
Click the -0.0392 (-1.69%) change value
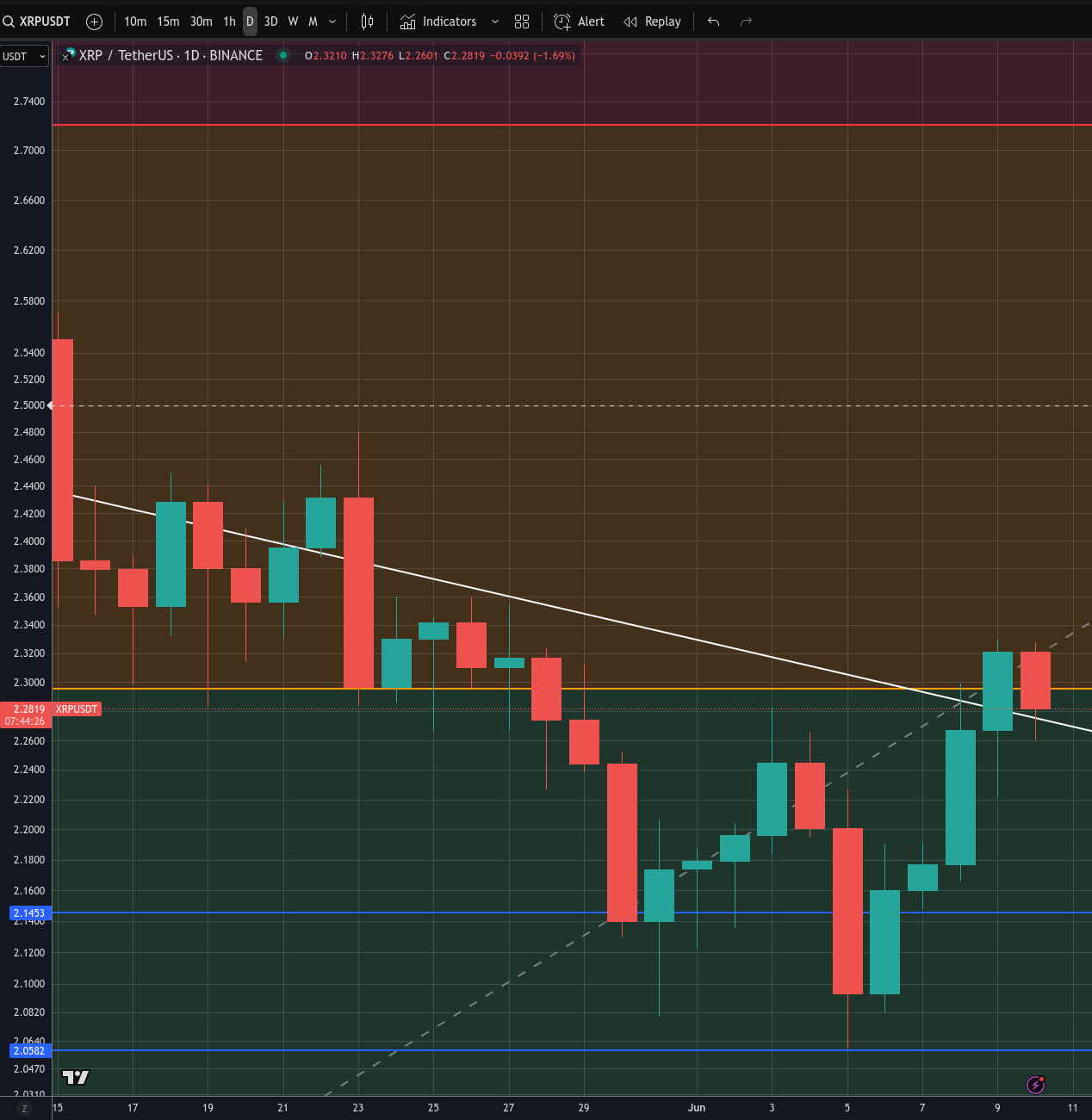(x=533, y=55)
